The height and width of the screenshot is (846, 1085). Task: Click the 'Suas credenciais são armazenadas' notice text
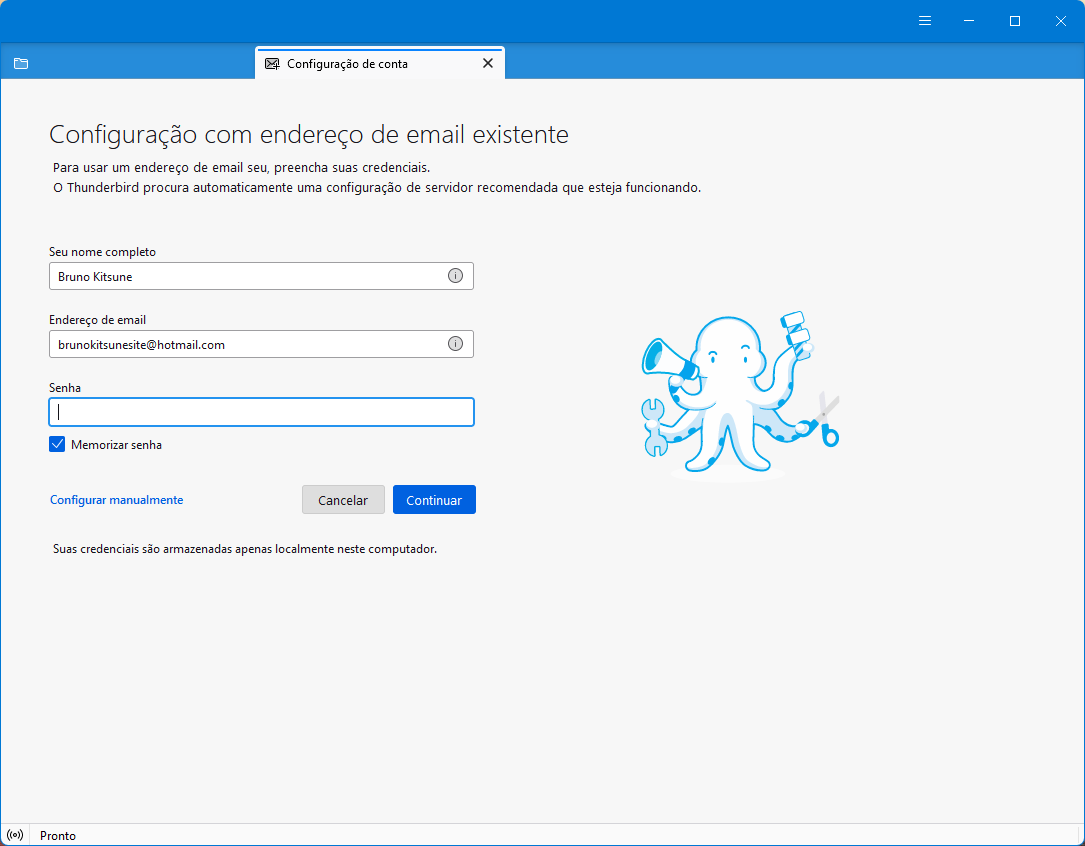pos(245,549)
